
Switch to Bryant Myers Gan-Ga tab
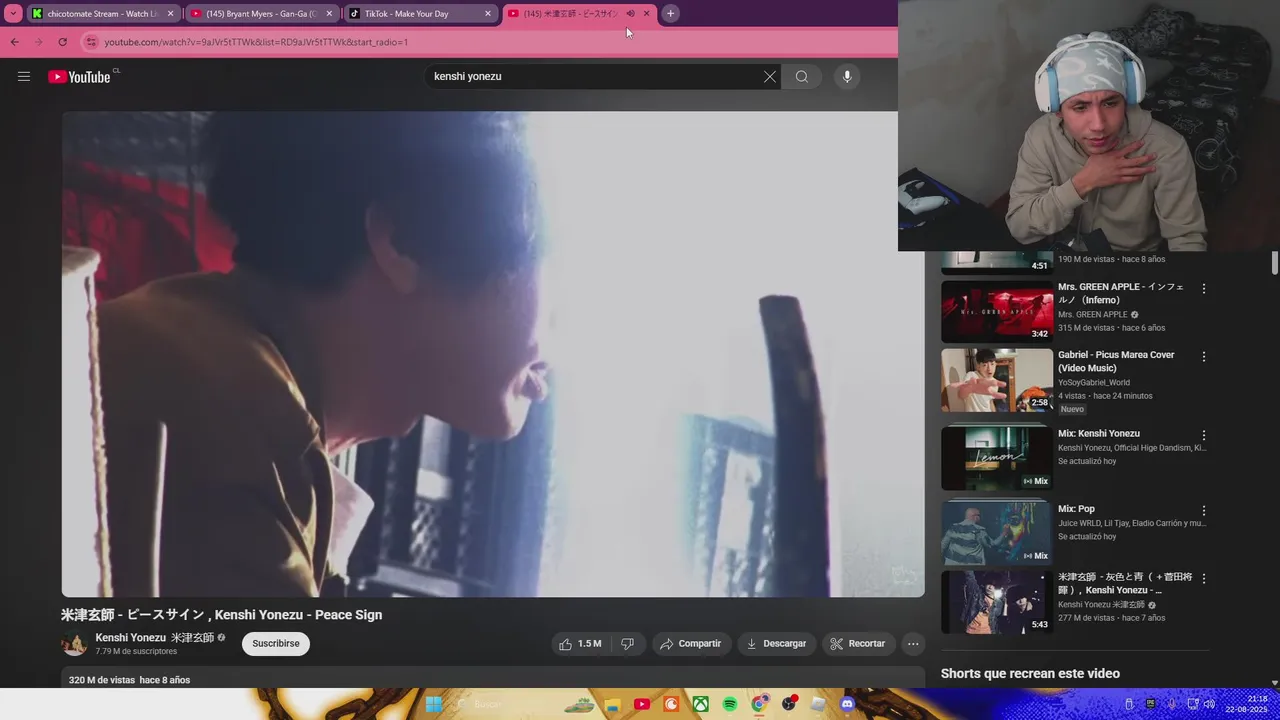point(260,14)
